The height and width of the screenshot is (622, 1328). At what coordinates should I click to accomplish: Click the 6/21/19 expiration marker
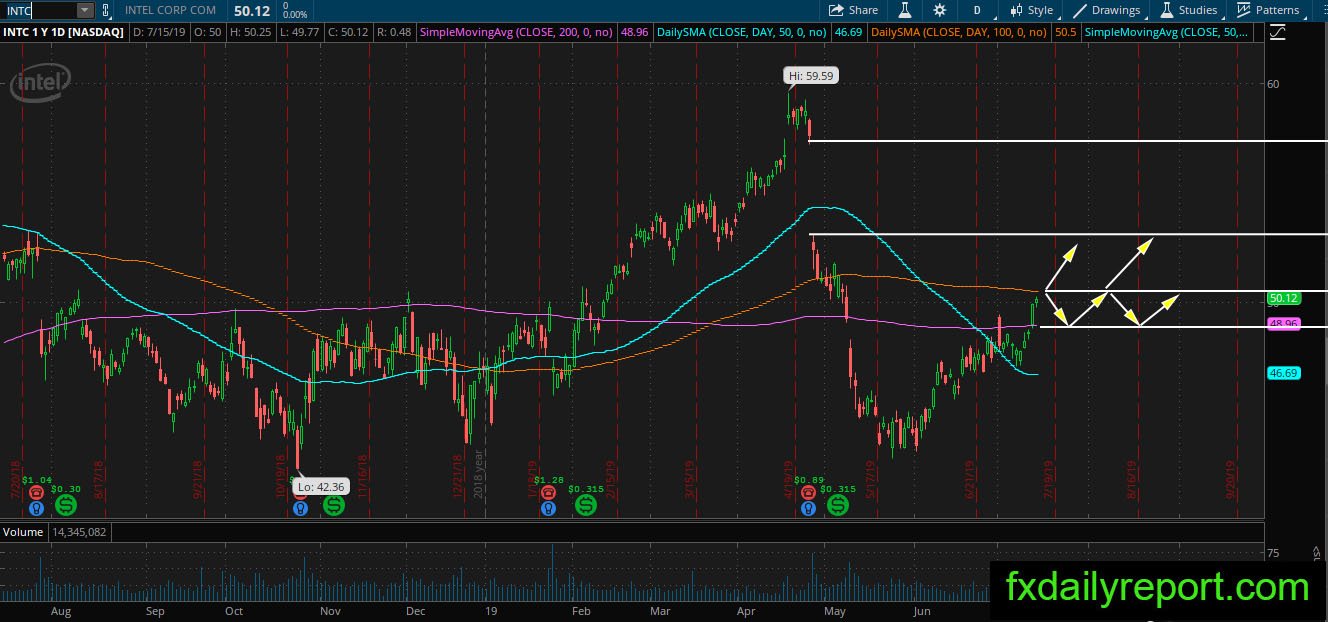coord(968,478)
